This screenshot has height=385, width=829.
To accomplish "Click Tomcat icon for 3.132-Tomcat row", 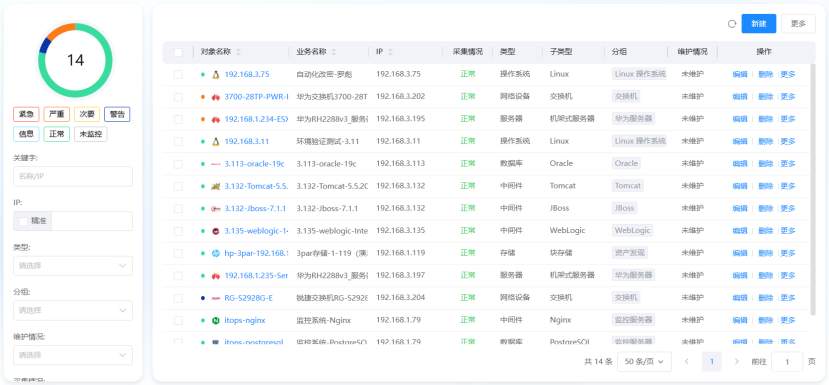I will click(x=216, y=186).
